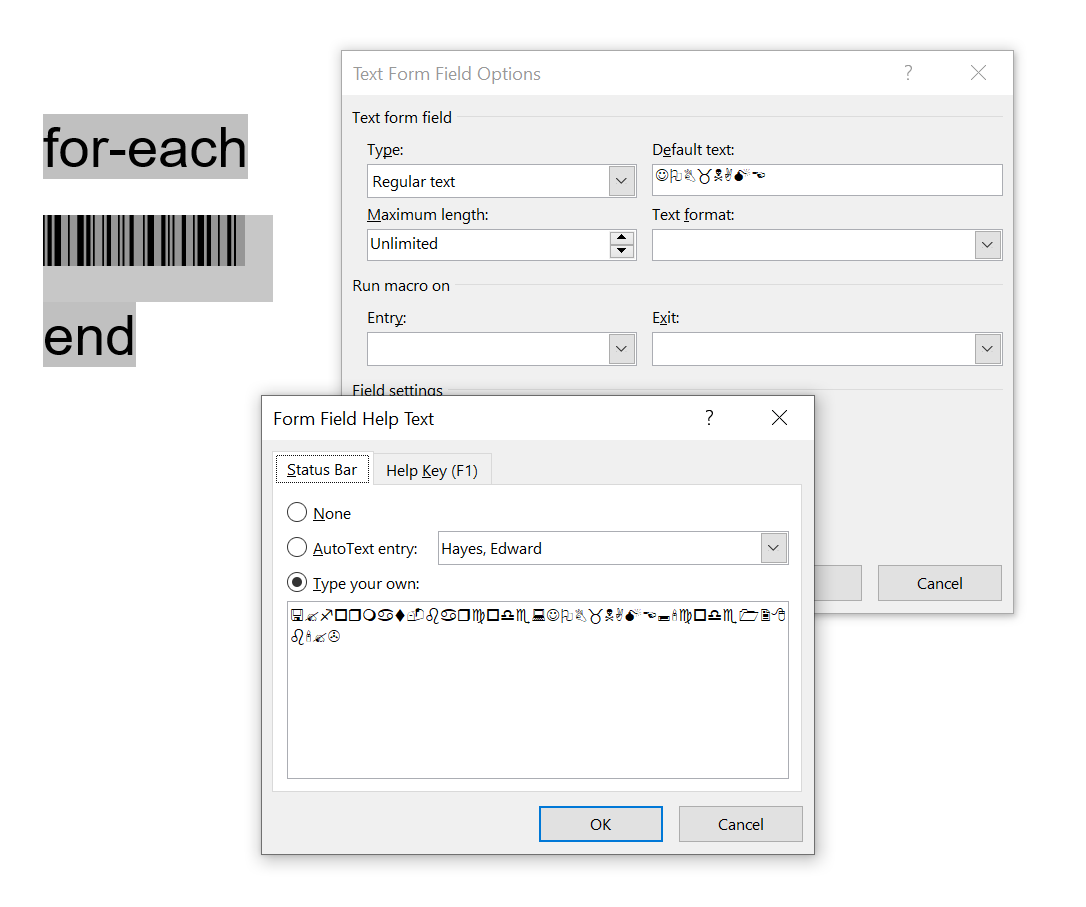The image size is (1086, 907).
Task: Click the help icon in Text Form Field Options
Action: (908, 73)
